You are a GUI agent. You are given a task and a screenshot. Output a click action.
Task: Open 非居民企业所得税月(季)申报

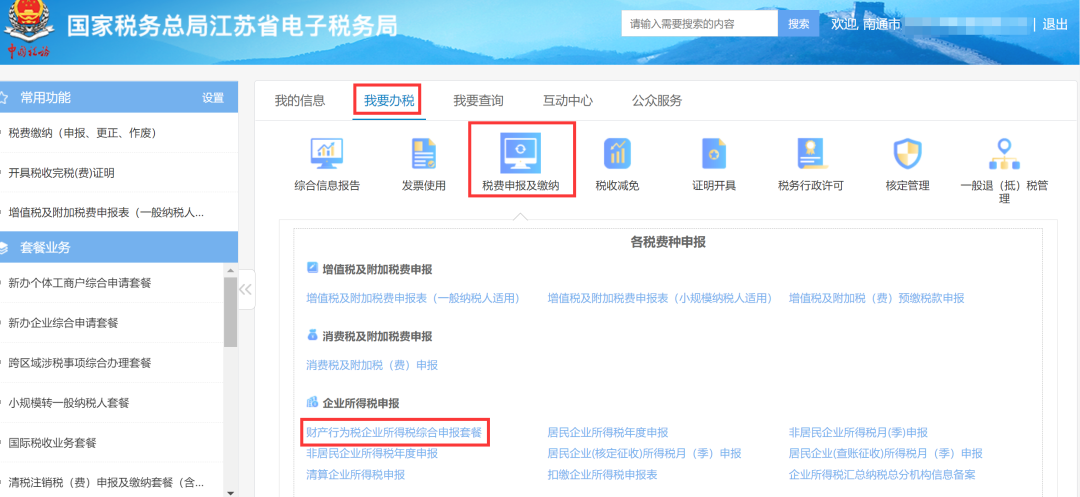(858, 432)
